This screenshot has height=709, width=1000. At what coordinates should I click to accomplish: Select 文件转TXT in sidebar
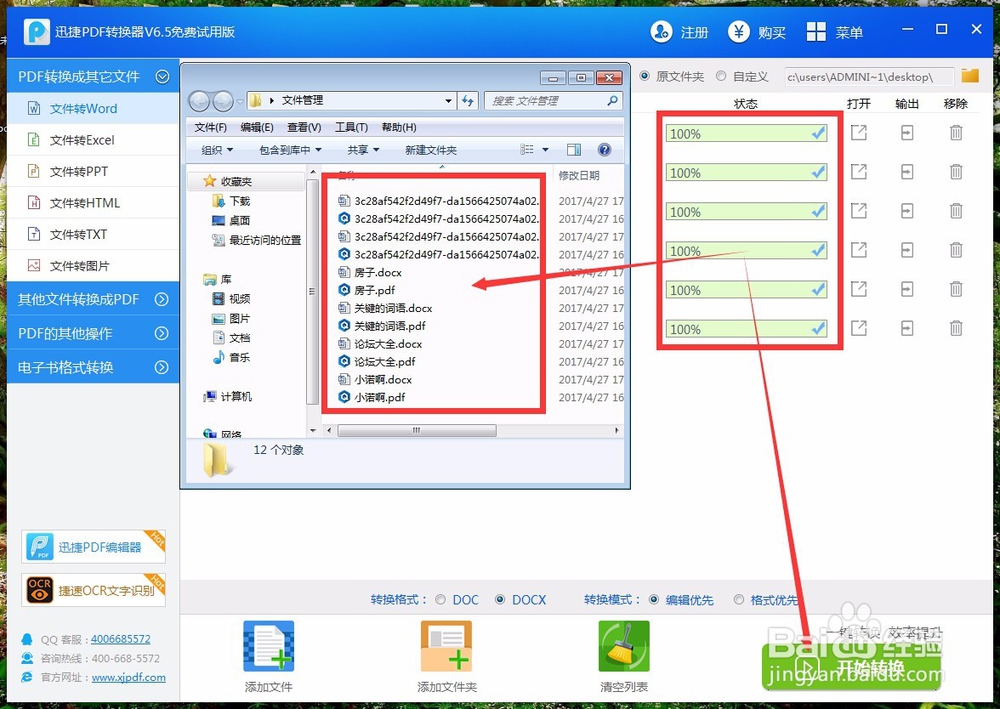[93, 234]
